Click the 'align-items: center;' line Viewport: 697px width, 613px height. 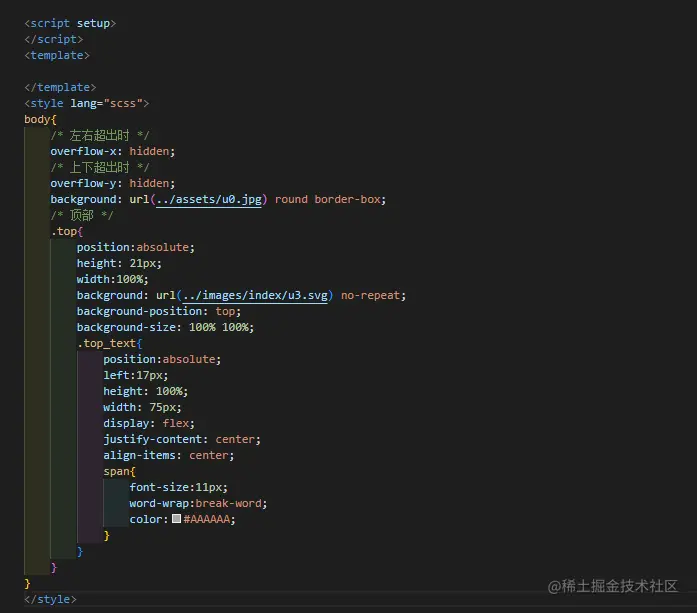(169, 455)
